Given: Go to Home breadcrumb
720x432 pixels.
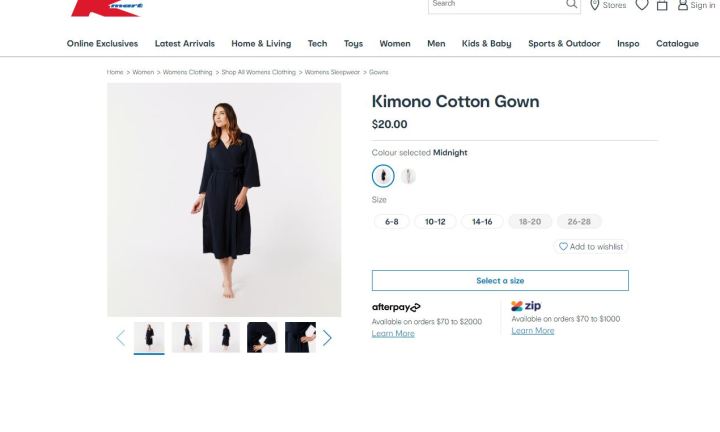Looking at the screenshot, I should pyautogui.click(x=115, y=72).
